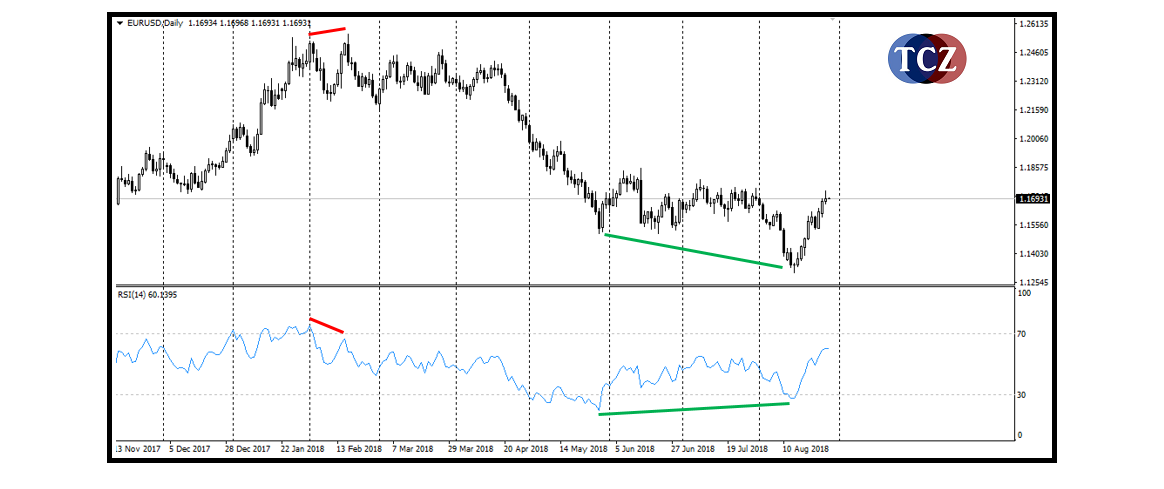Click RSI scale value 100
This screenshot has height=489, width=1164.
click(x=1026, y=294)
